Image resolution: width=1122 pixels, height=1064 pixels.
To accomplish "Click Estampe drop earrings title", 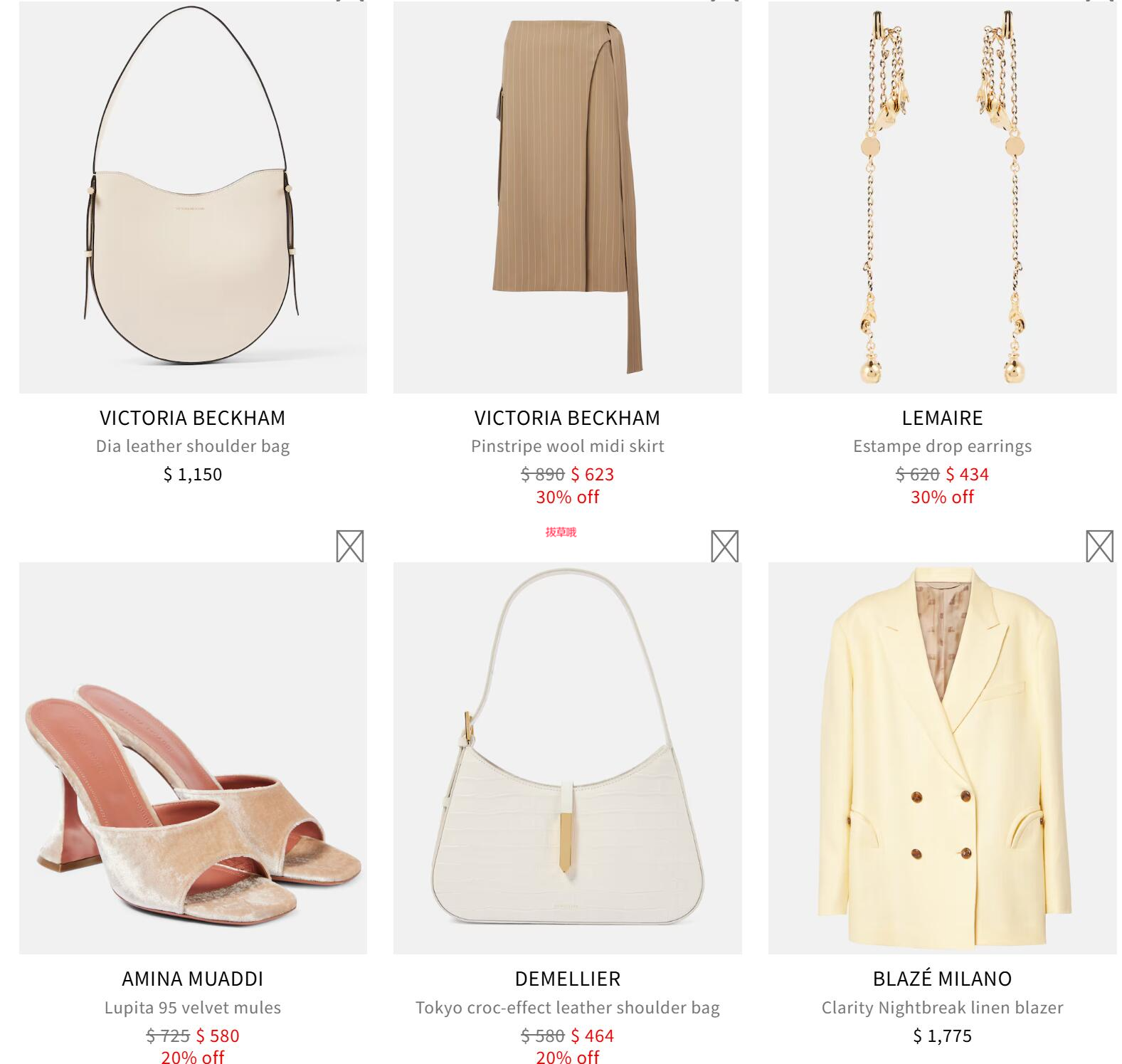I will pos(943,446).
